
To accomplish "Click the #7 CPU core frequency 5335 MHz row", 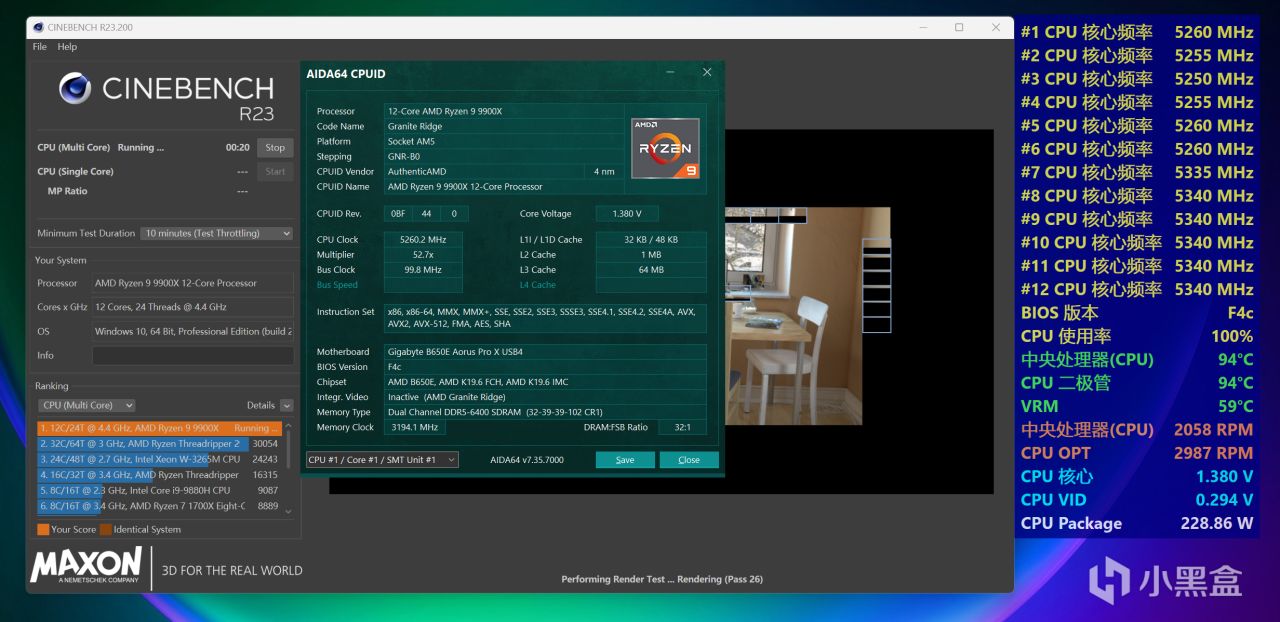I will [x=1137, y=172].
